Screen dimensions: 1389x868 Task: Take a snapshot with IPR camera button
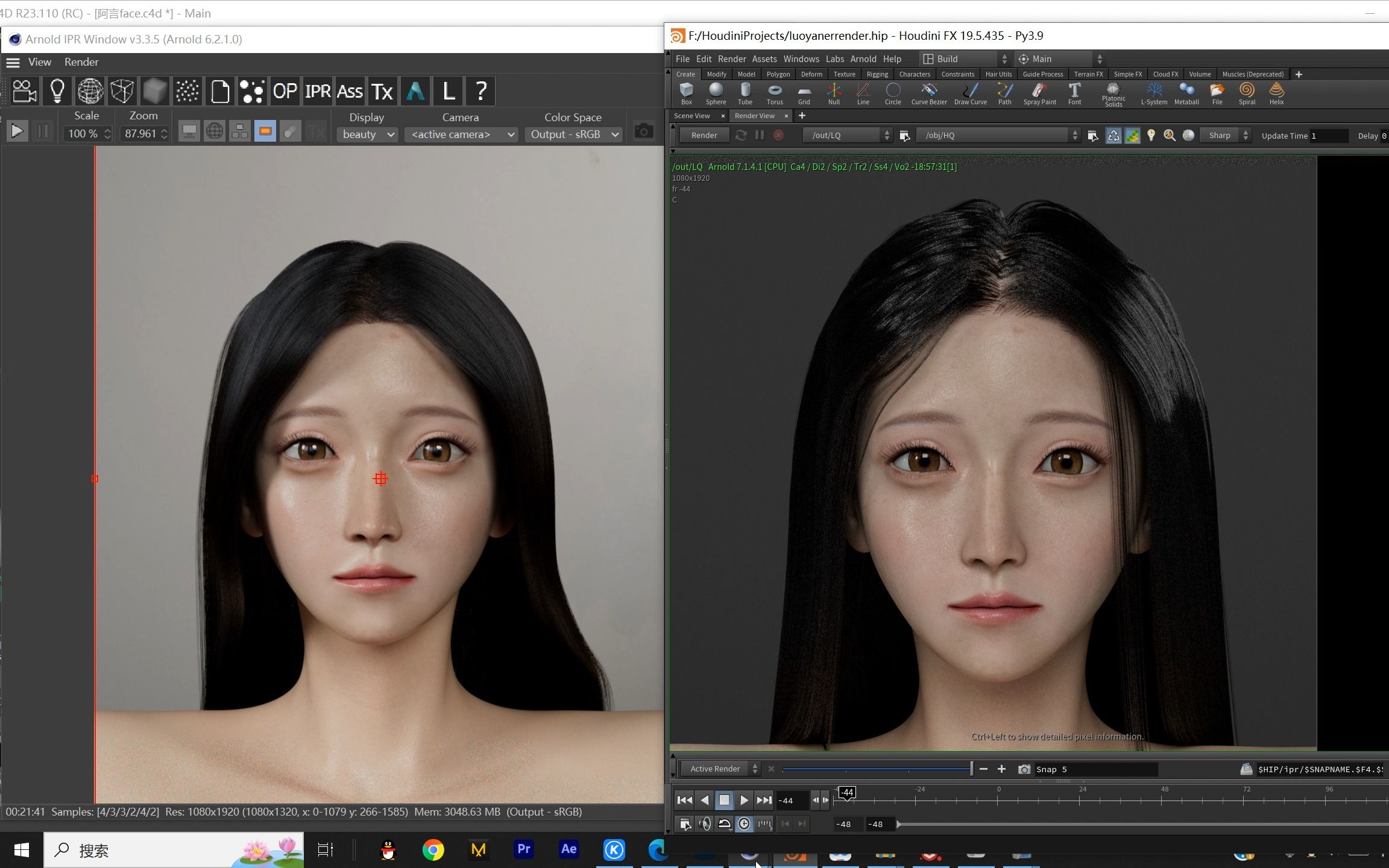pyautogui.click(x=643, y=131)
